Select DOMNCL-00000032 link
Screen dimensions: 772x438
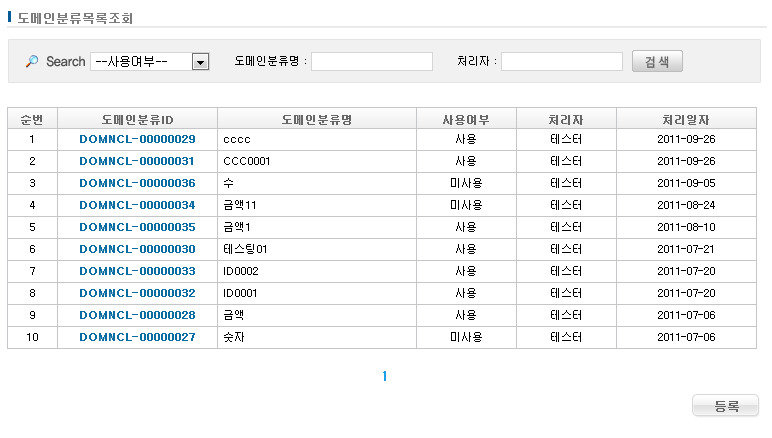point(137,293)
